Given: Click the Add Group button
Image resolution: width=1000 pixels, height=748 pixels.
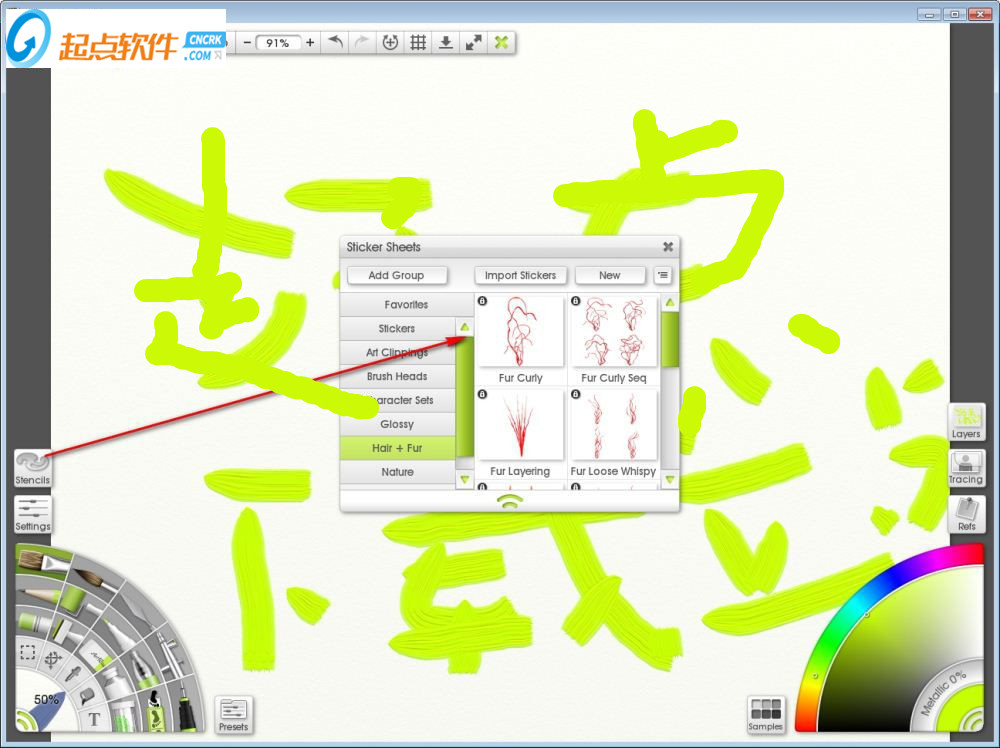Looking at the screenshot, I should 396,275.
